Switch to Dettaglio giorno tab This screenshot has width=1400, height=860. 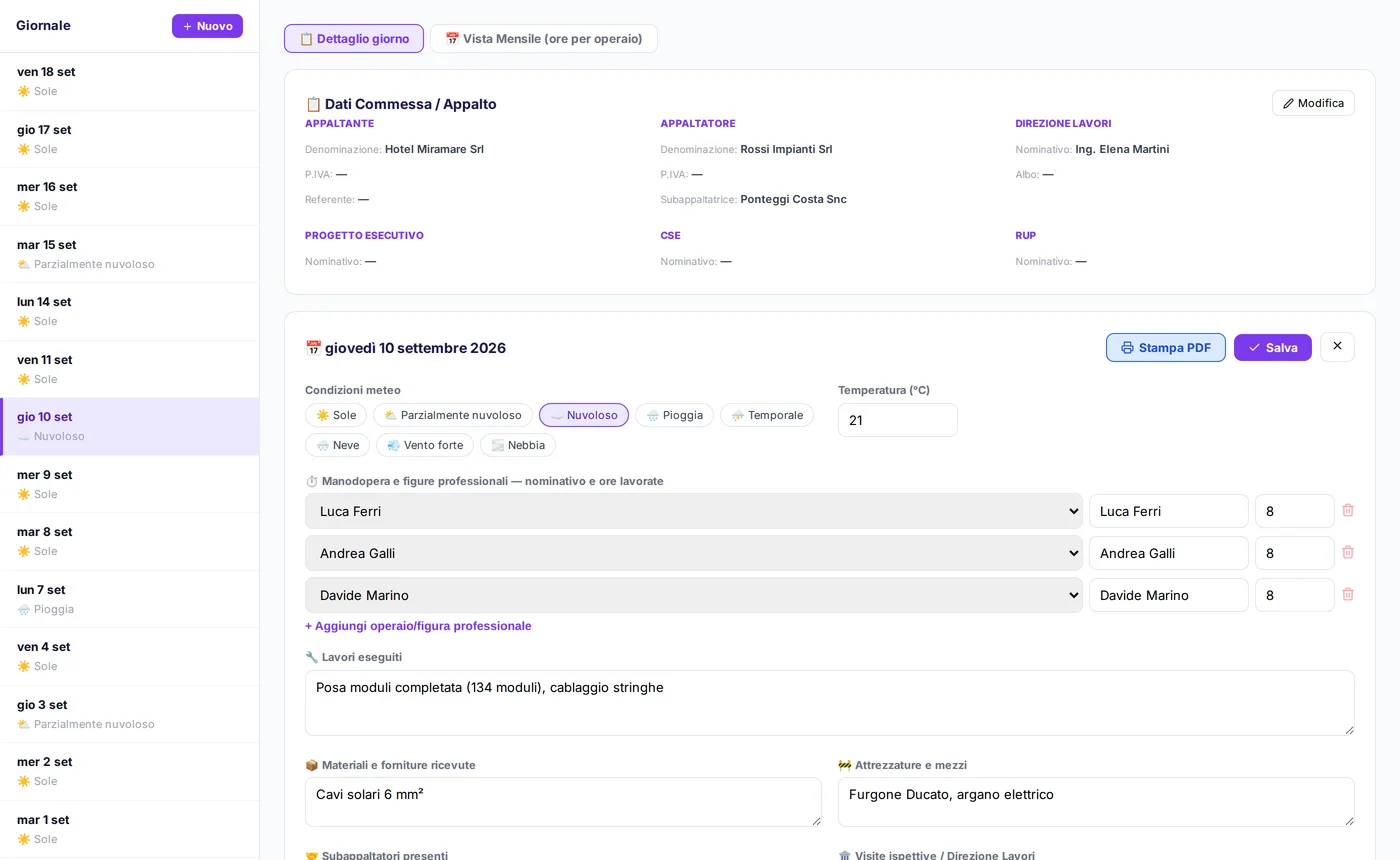point(354,39)
